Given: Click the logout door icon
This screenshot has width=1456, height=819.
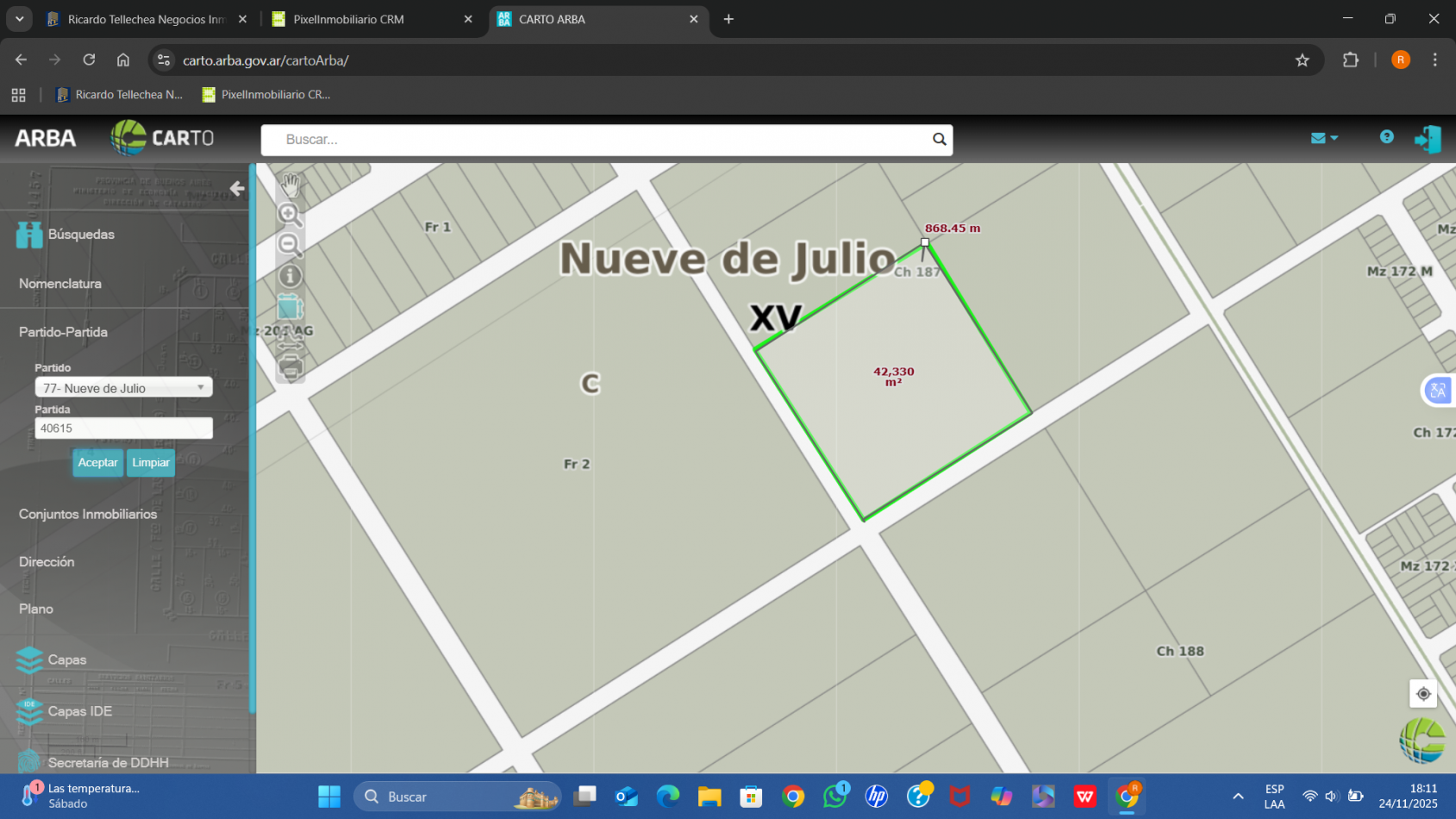Looking at the screenshot, I should pos(1427,138).
